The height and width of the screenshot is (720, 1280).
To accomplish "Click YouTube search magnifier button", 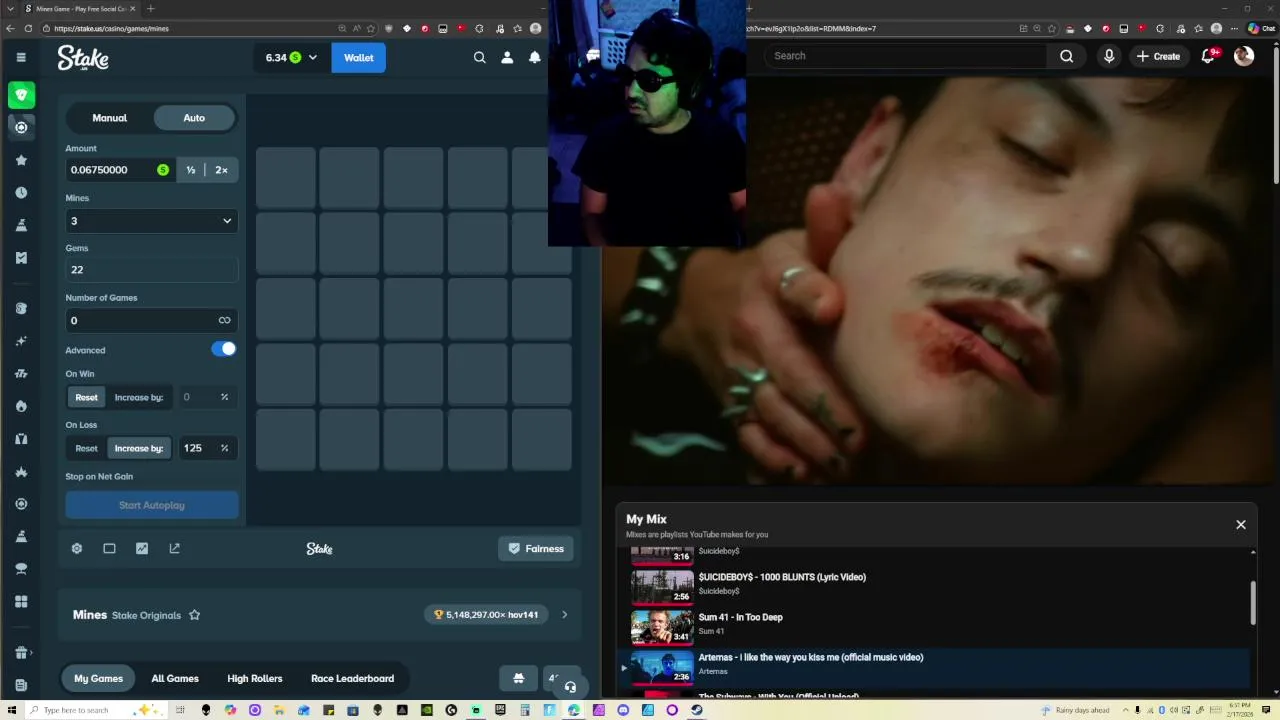I will (x=1066, y=56).
